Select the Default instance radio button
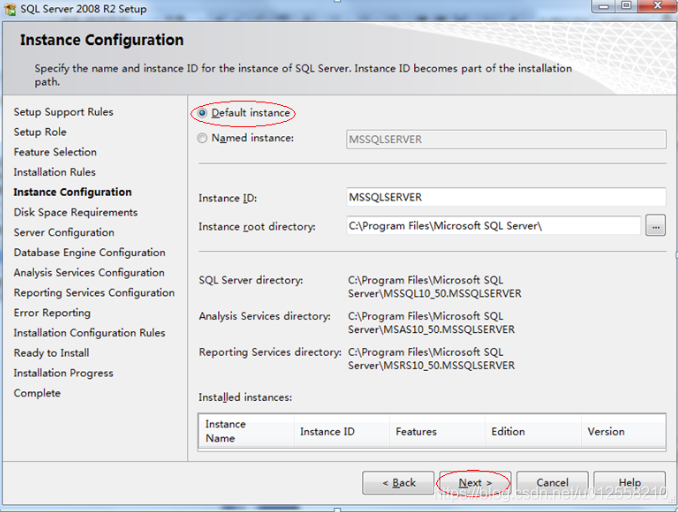This screenshot has width=678, height=512. 202,113
